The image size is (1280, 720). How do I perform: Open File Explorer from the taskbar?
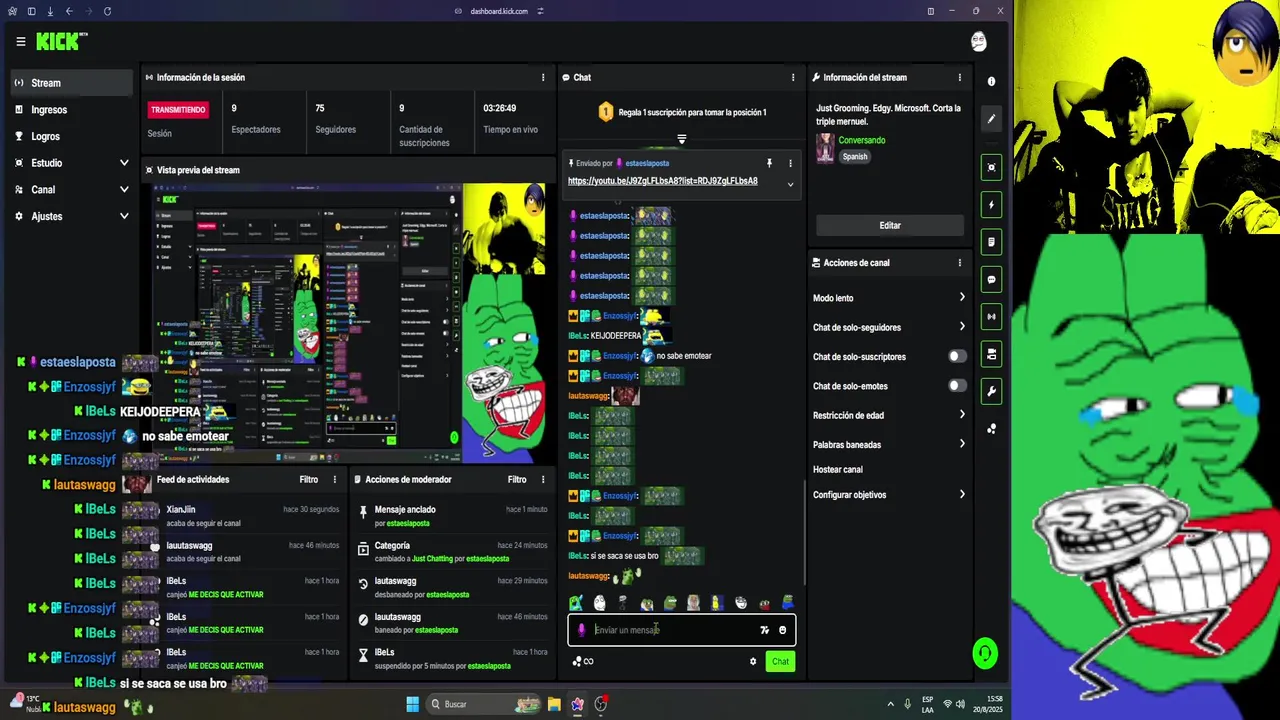click(x=554, y=704)
